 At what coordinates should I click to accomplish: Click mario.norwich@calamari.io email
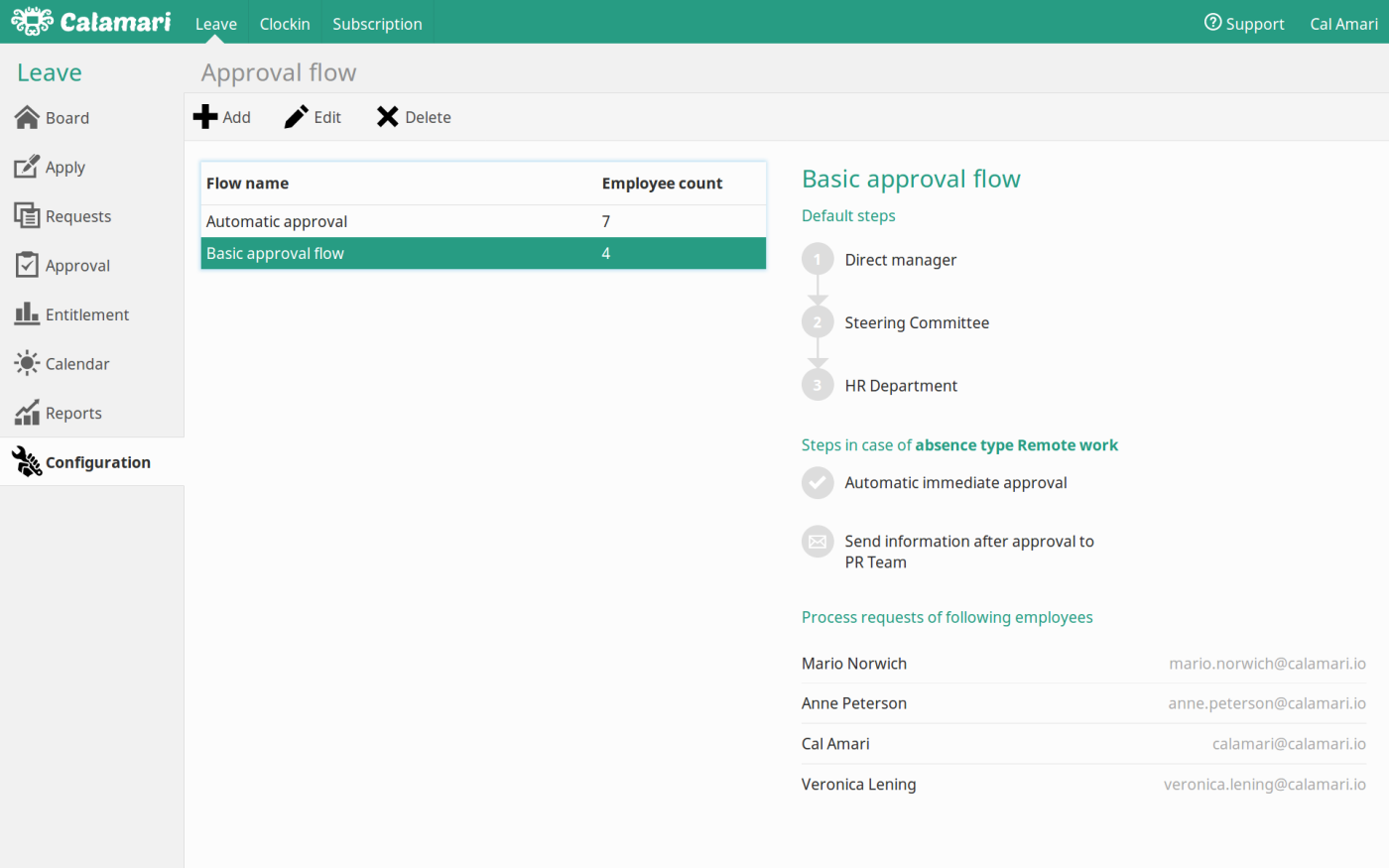click(x=1267, y=664)
